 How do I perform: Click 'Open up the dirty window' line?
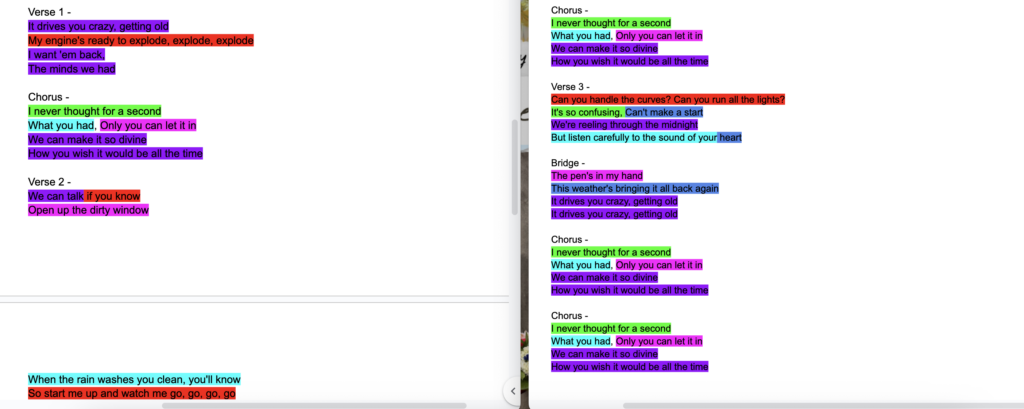(88, 211)
